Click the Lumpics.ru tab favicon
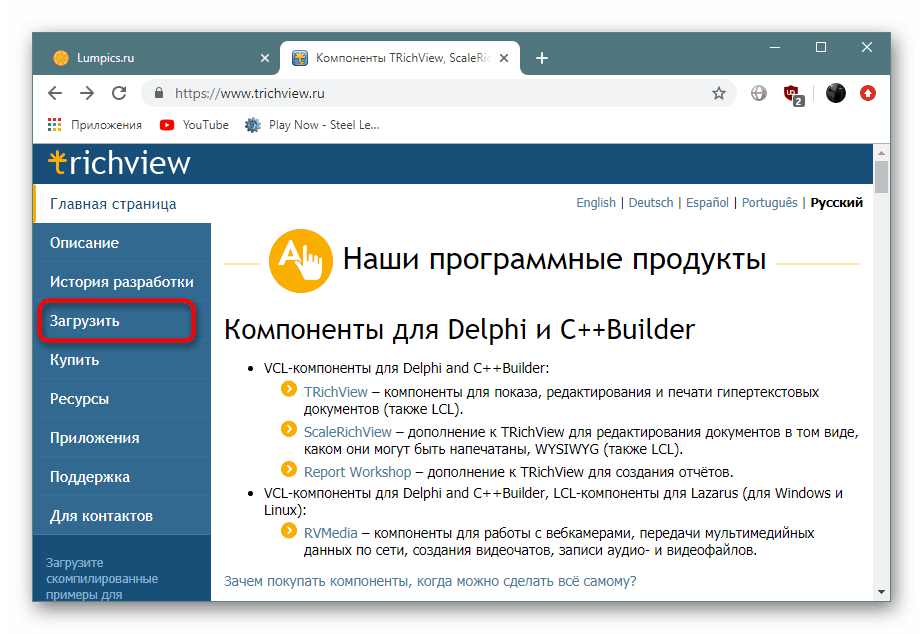 tap(61, 58)
